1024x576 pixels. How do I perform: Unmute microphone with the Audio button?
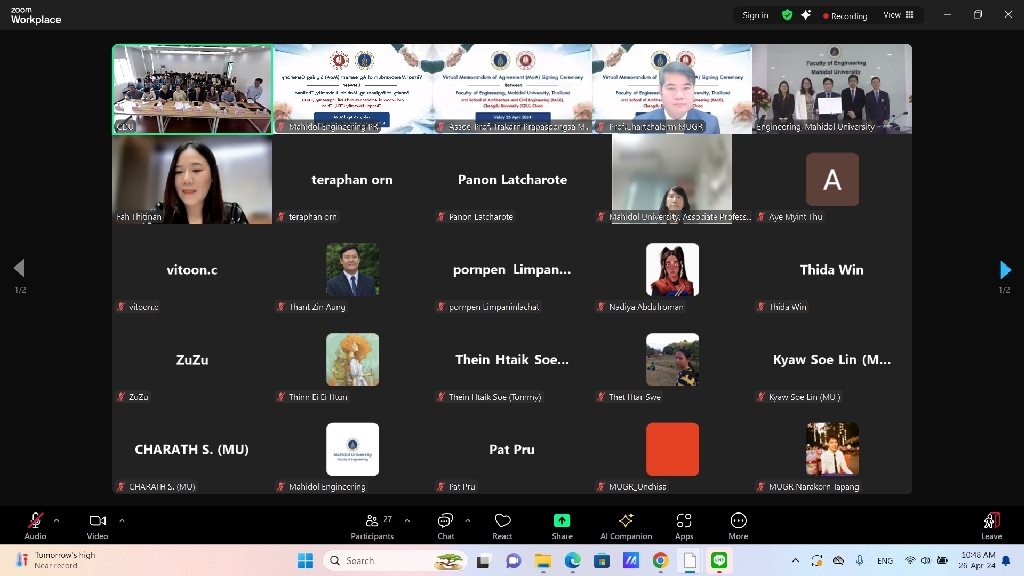[x=35, y=524]
